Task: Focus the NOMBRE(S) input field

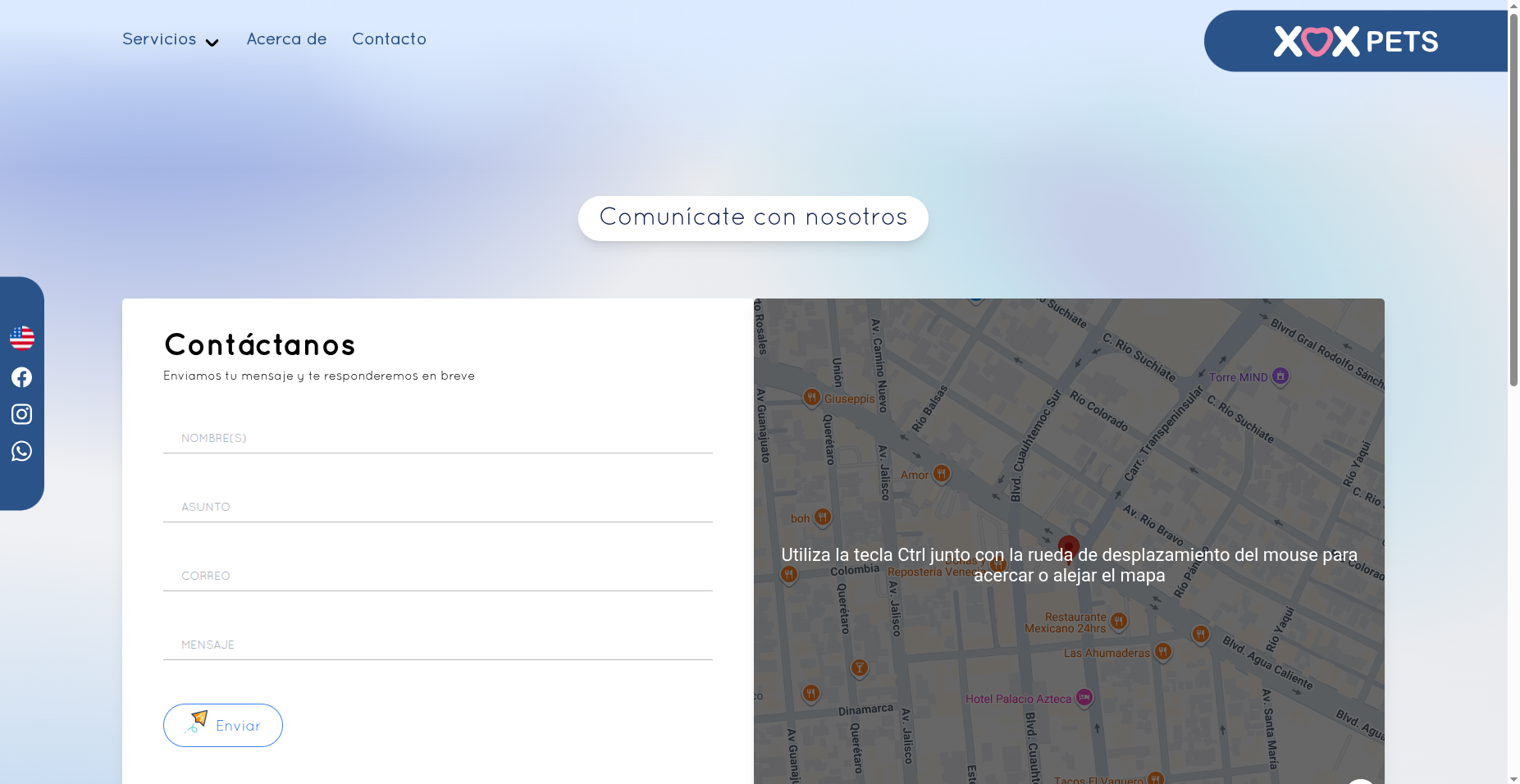Action: [x=437, y=438]
